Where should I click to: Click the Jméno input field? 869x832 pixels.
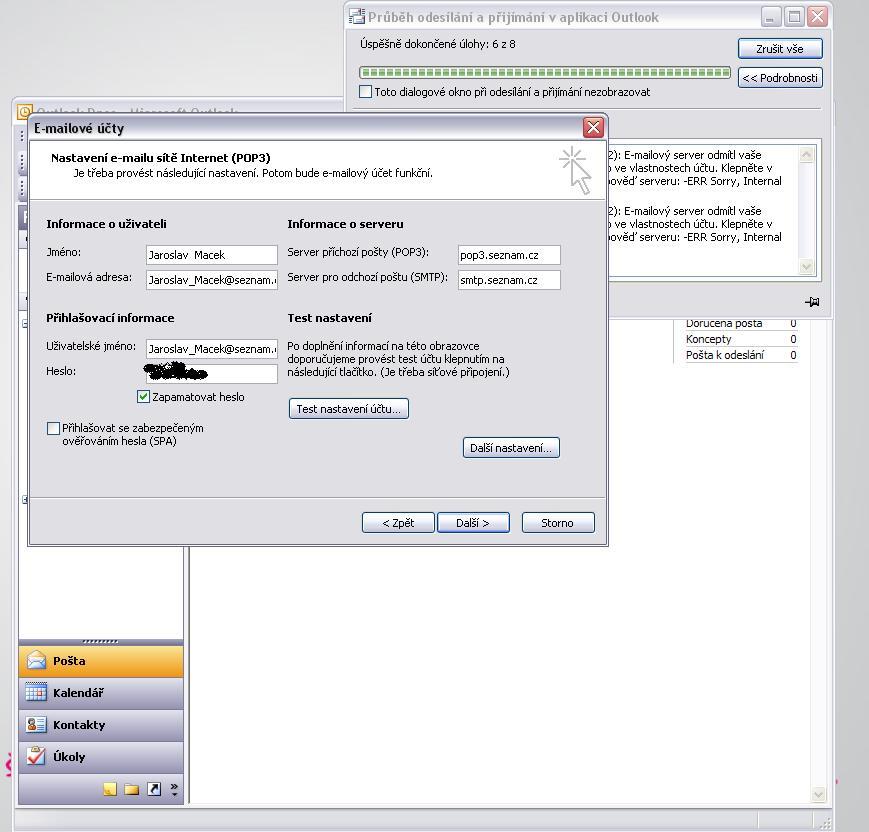[212, 255]
